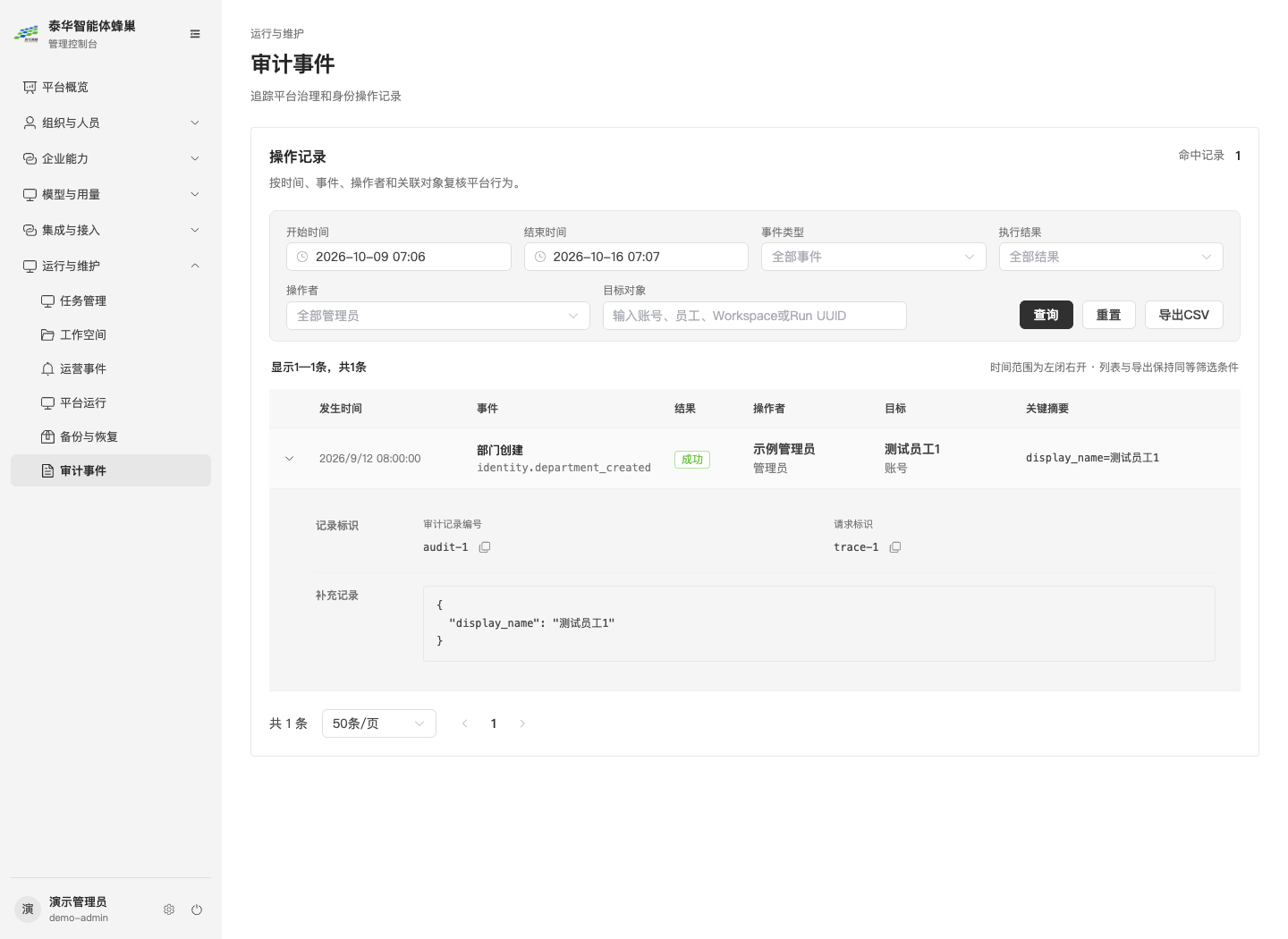Expand the 组织与人员 menu
This screenshot has height=939, width=1288.
point(111,123)
